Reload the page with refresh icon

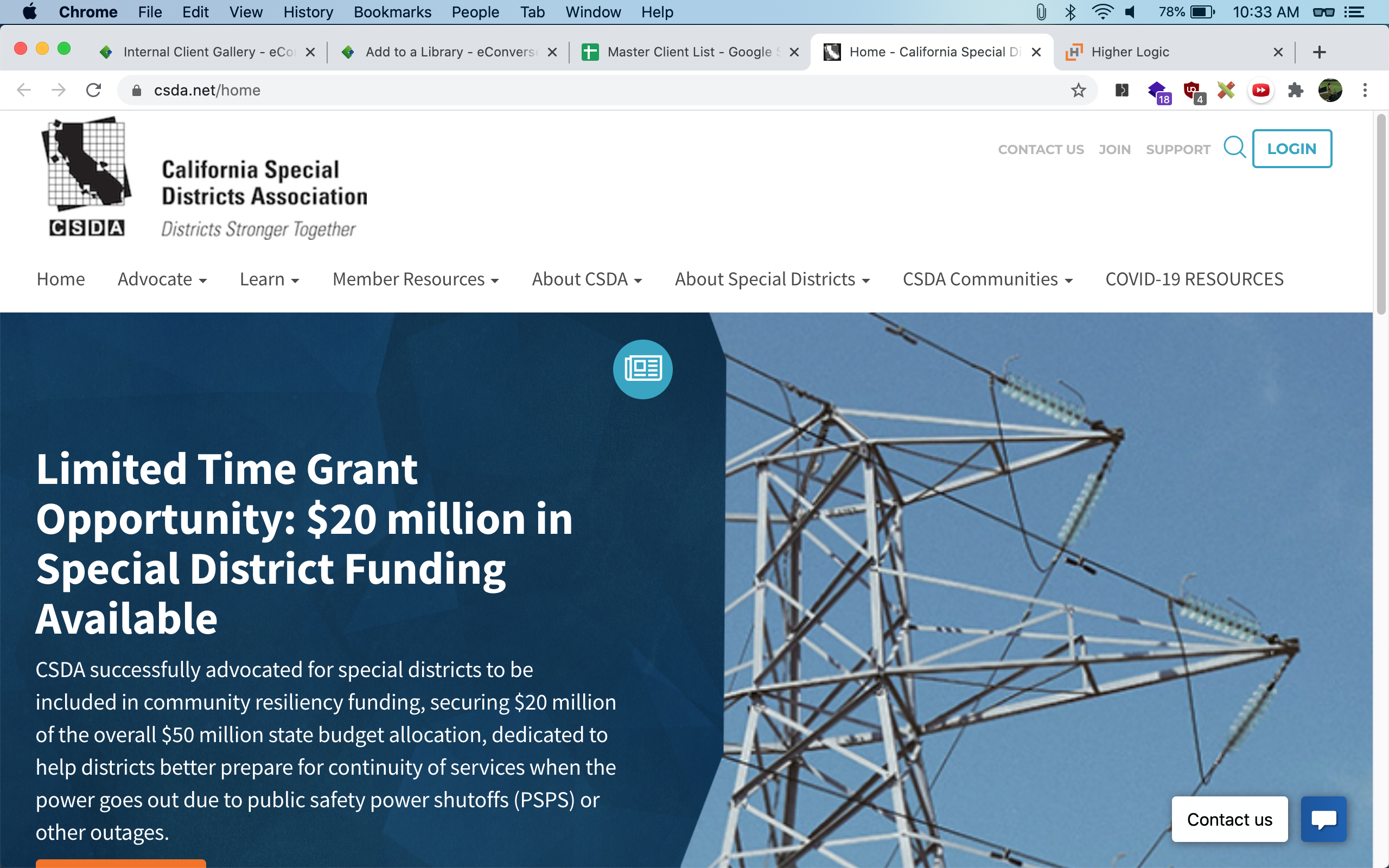(x=93, y=90)
